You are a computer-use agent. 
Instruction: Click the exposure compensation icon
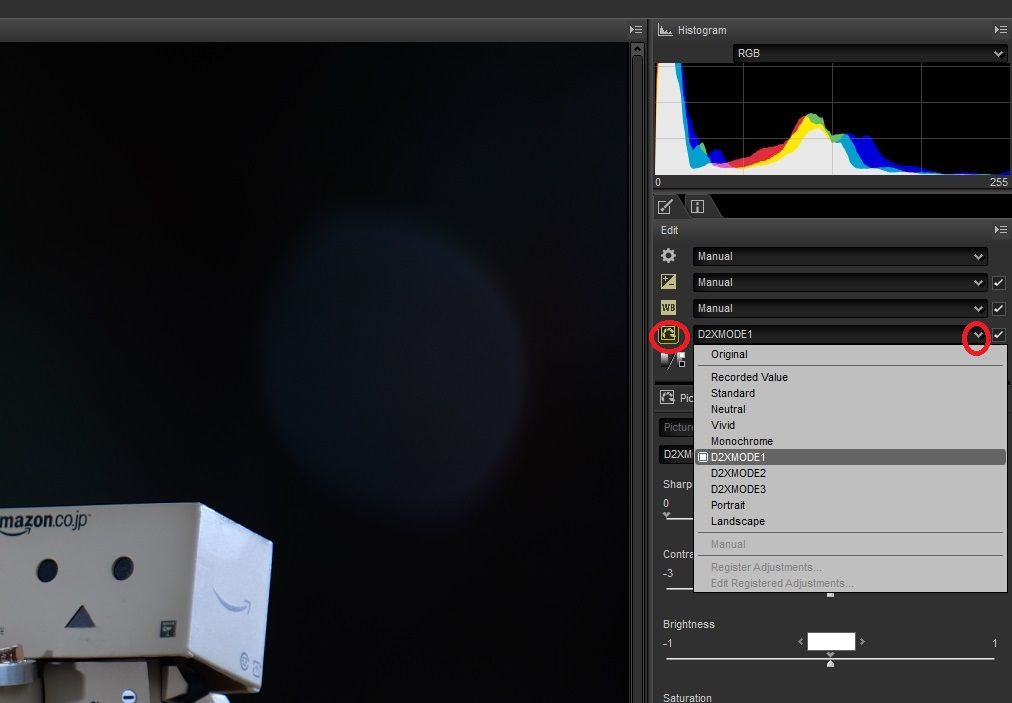[x=669, y=282]
